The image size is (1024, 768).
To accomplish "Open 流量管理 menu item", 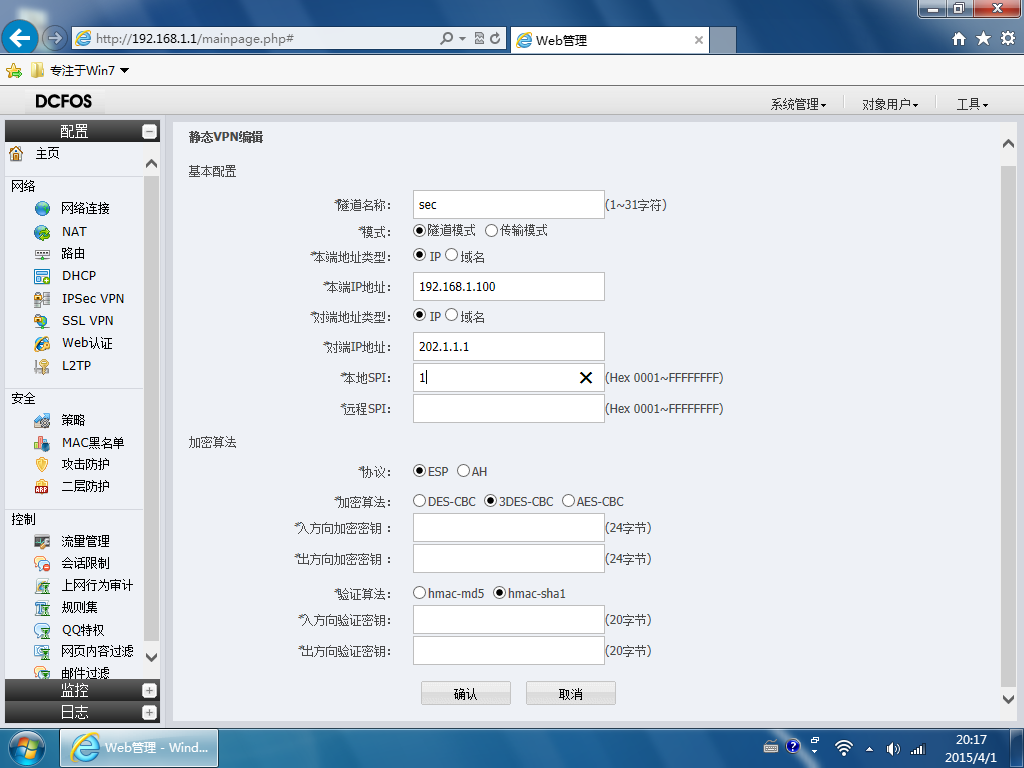I will coord(86,541).
